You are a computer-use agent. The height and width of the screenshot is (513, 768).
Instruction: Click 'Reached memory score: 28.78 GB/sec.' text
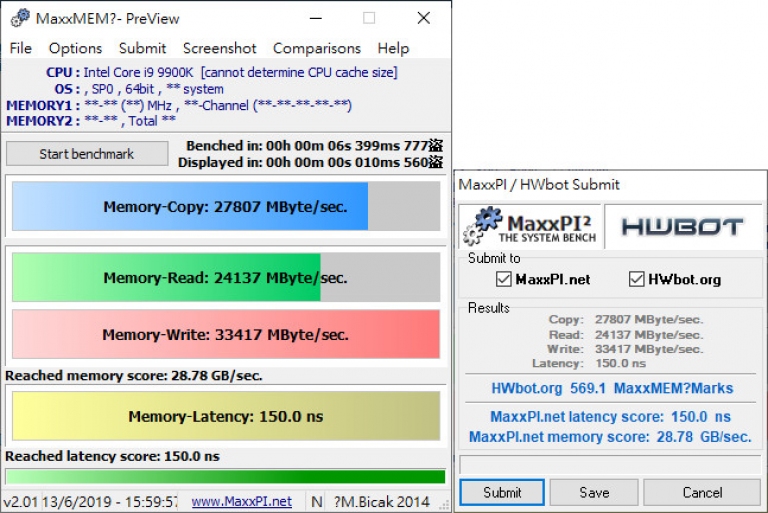[134, 376]
